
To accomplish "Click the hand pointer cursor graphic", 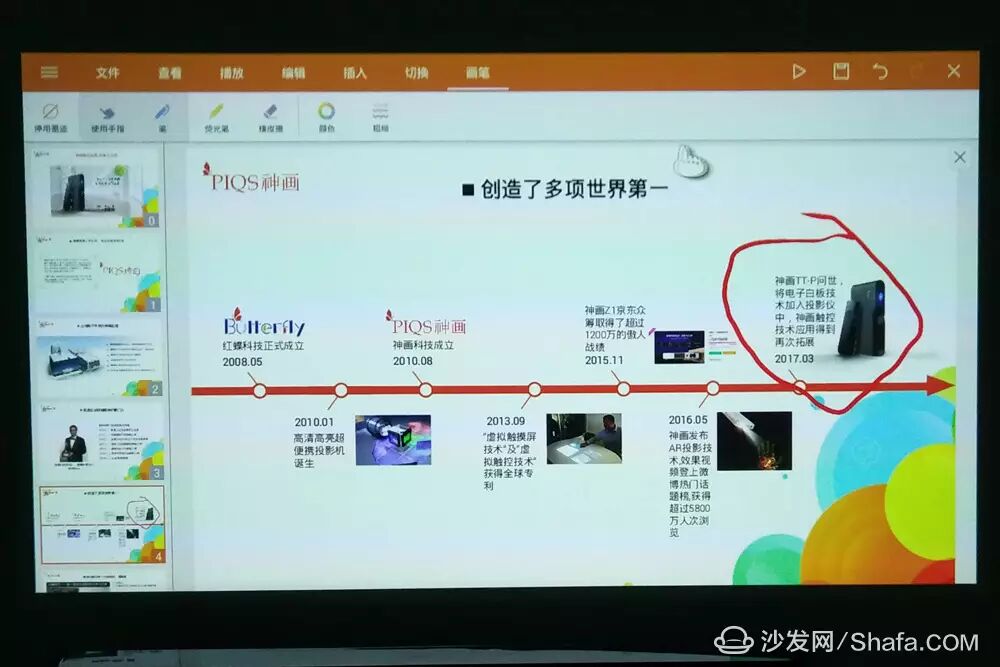I will [x=692, y=161].
